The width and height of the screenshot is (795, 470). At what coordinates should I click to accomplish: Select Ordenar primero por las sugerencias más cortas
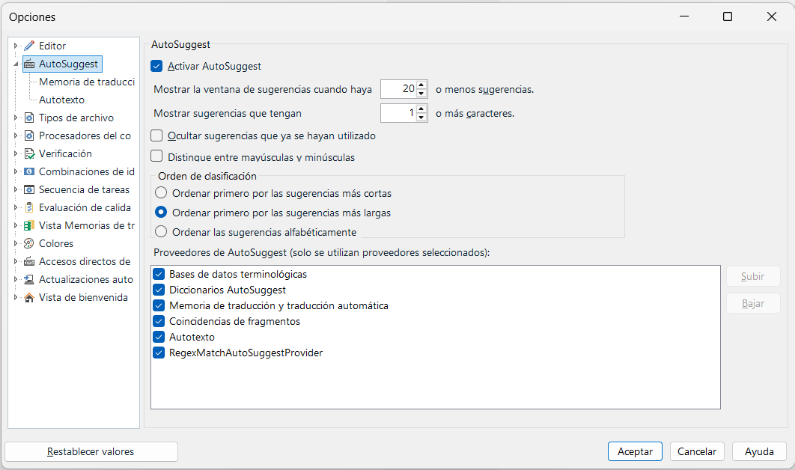click(x=161, y=193)
